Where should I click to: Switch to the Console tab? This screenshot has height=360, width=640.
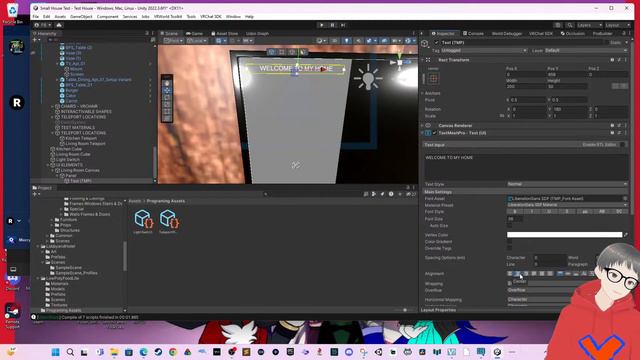[x=473, y=33]
